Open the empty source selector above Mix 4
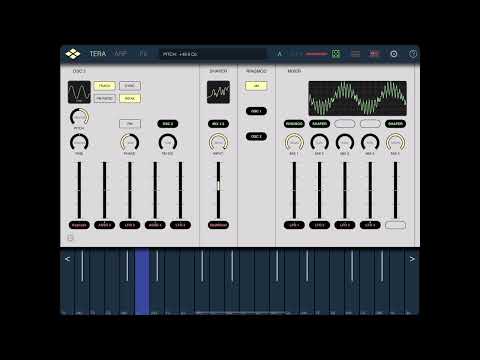The width and height of the screenshot is (480, 360). 370,124
